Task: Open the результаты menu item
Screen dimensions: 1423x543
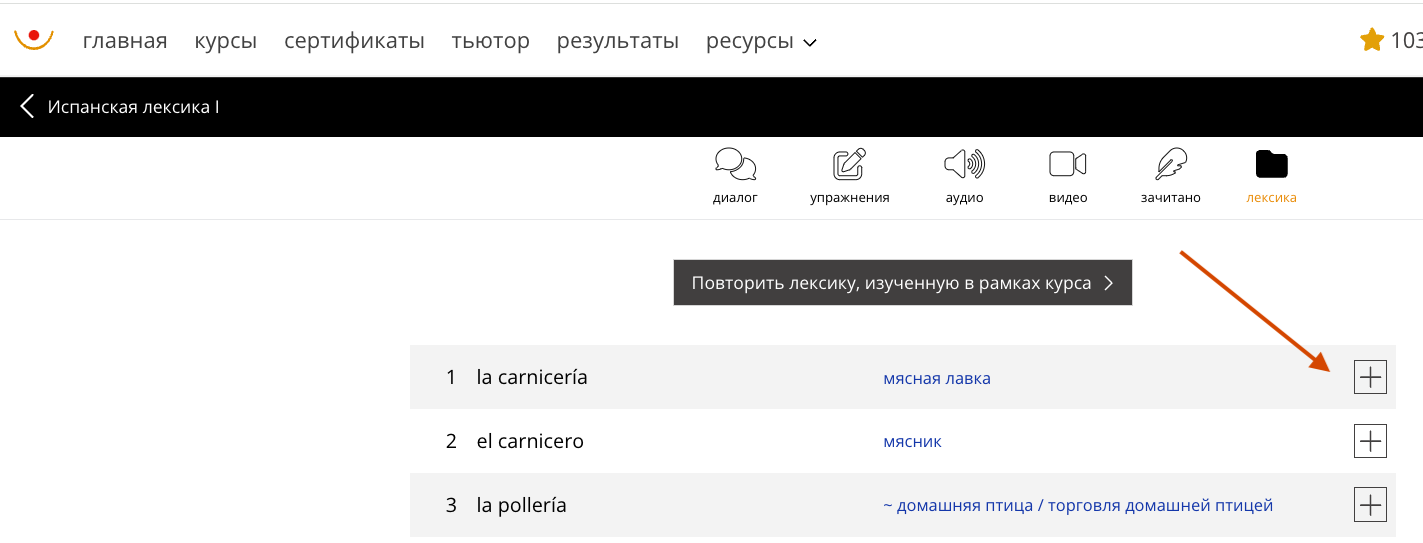Action: click(618, 41)
